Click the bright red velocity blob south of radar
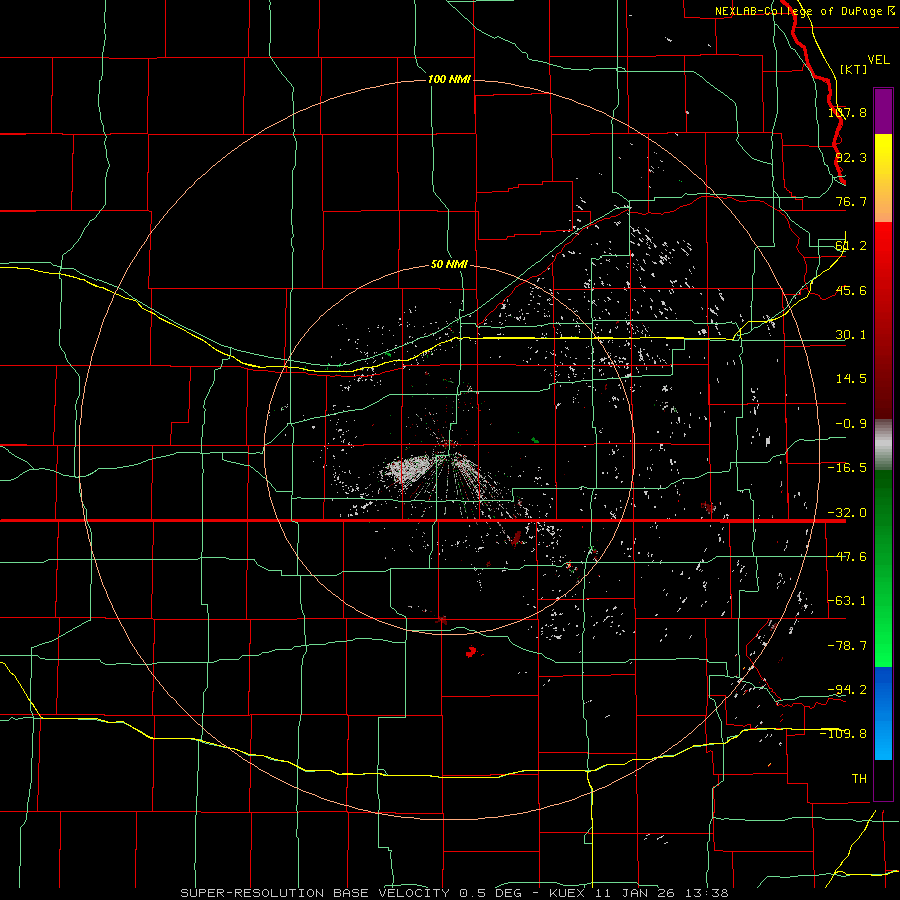 pyautogui.click(x=471, y=651)
